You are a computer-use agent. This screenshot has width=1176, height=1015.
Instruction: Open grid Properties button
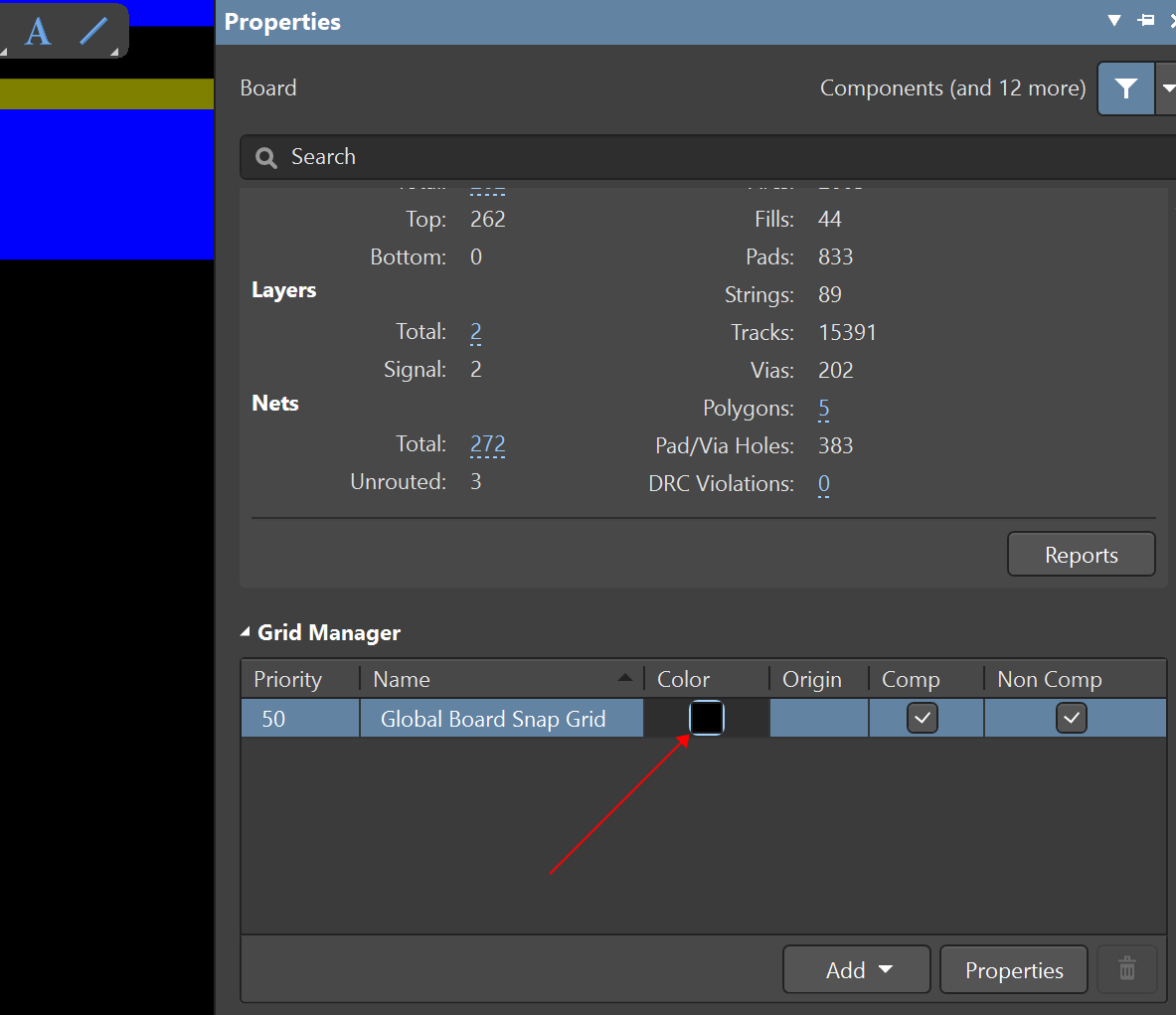1013,969
